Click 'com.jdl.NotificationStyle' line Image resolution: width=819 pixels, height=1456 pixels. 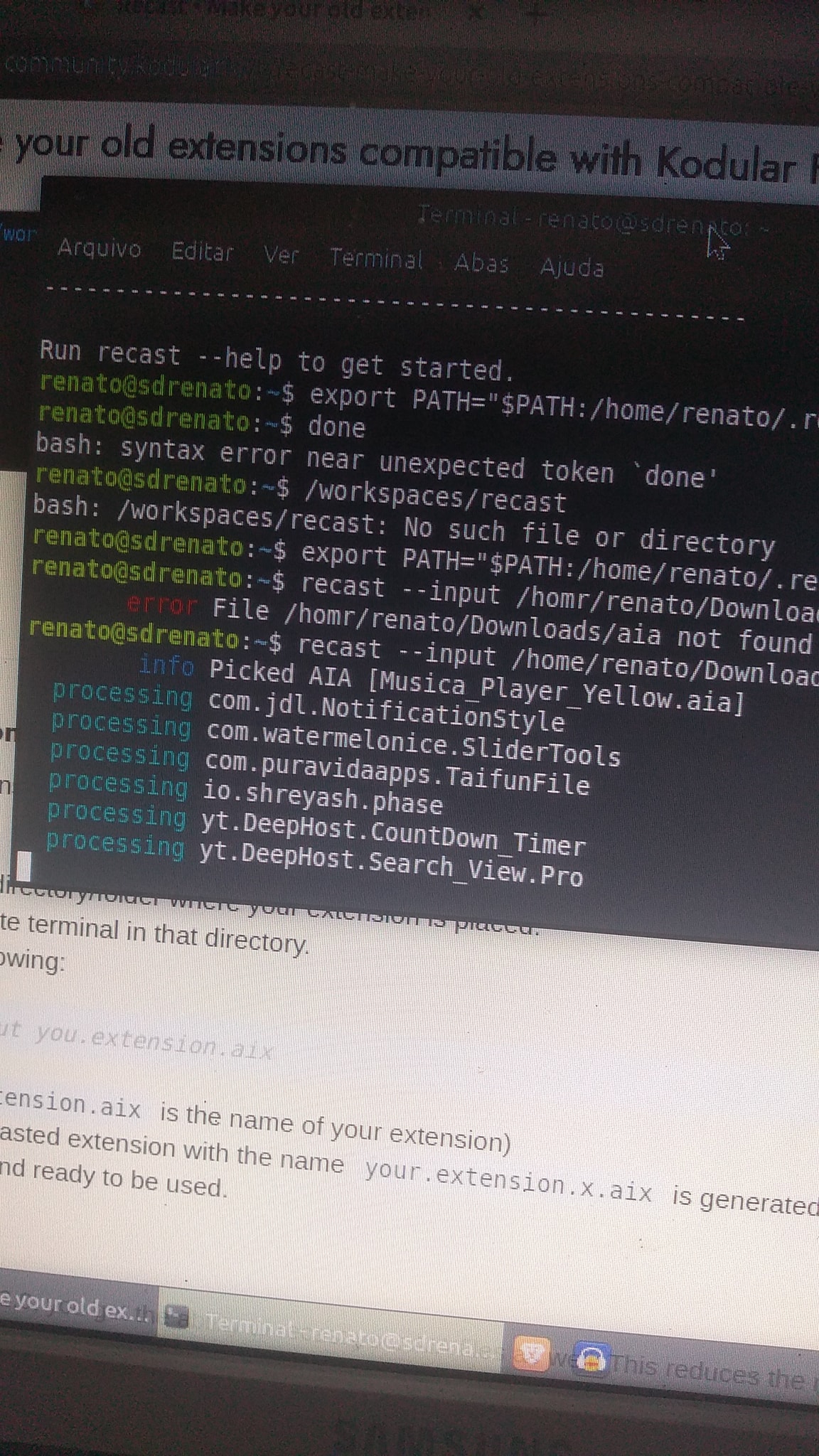386,710
